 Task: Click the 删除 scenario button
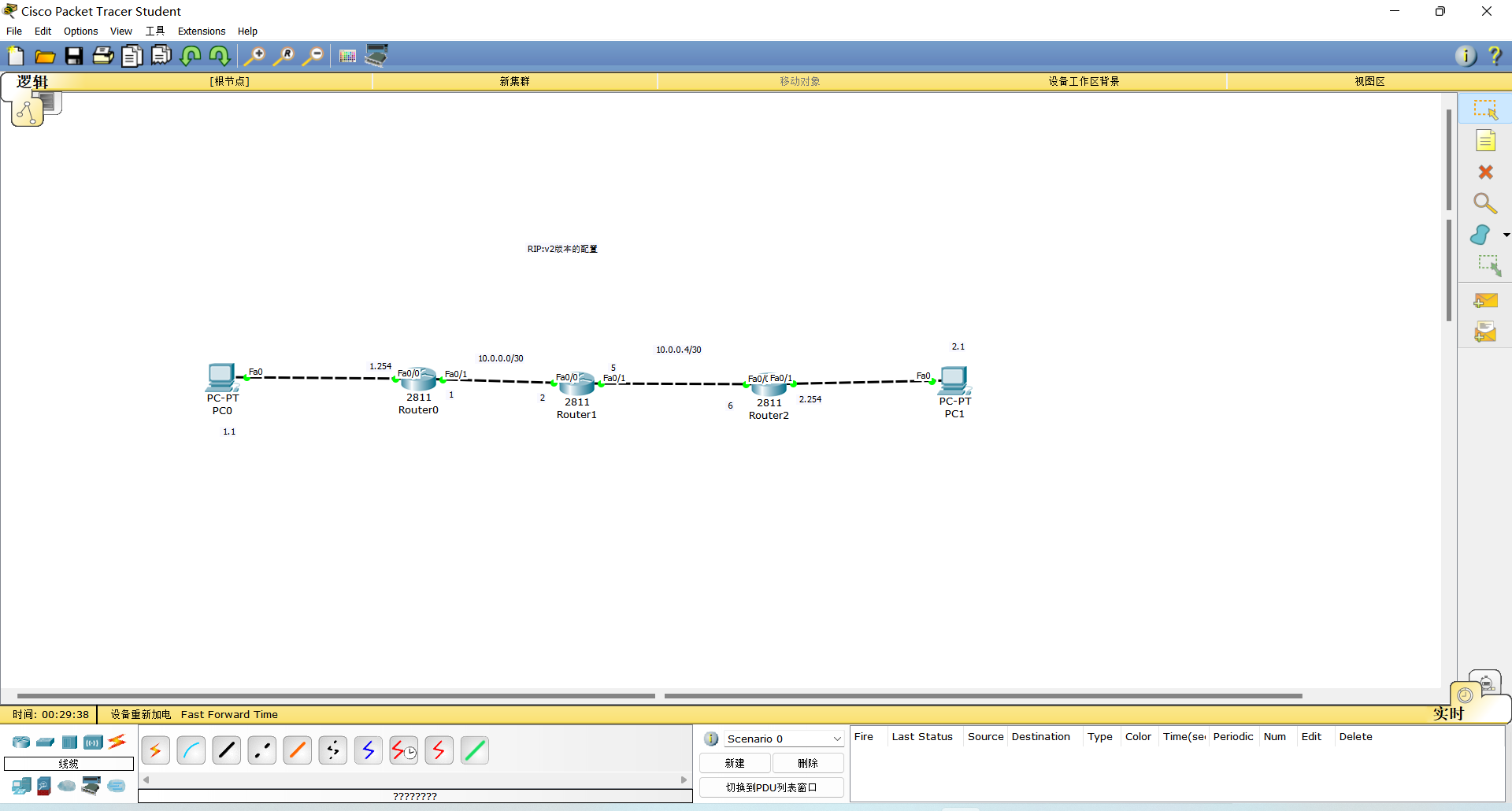808,763
